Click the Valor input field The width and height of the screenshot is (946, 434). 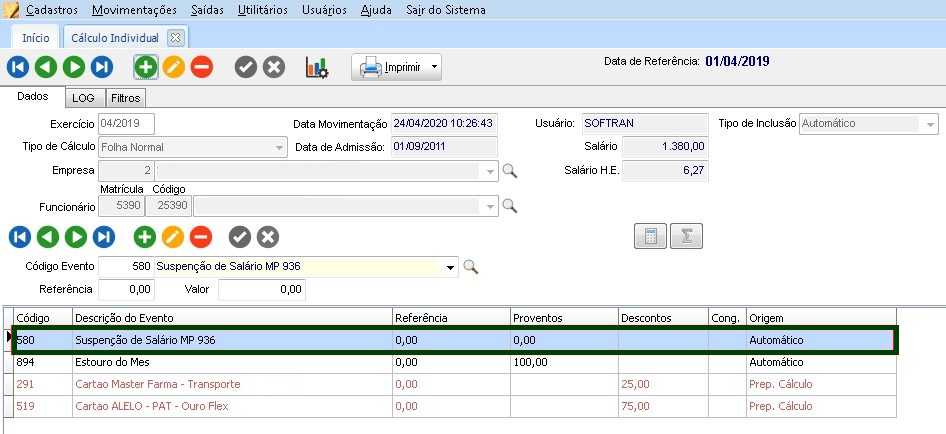tap(261, 289)
